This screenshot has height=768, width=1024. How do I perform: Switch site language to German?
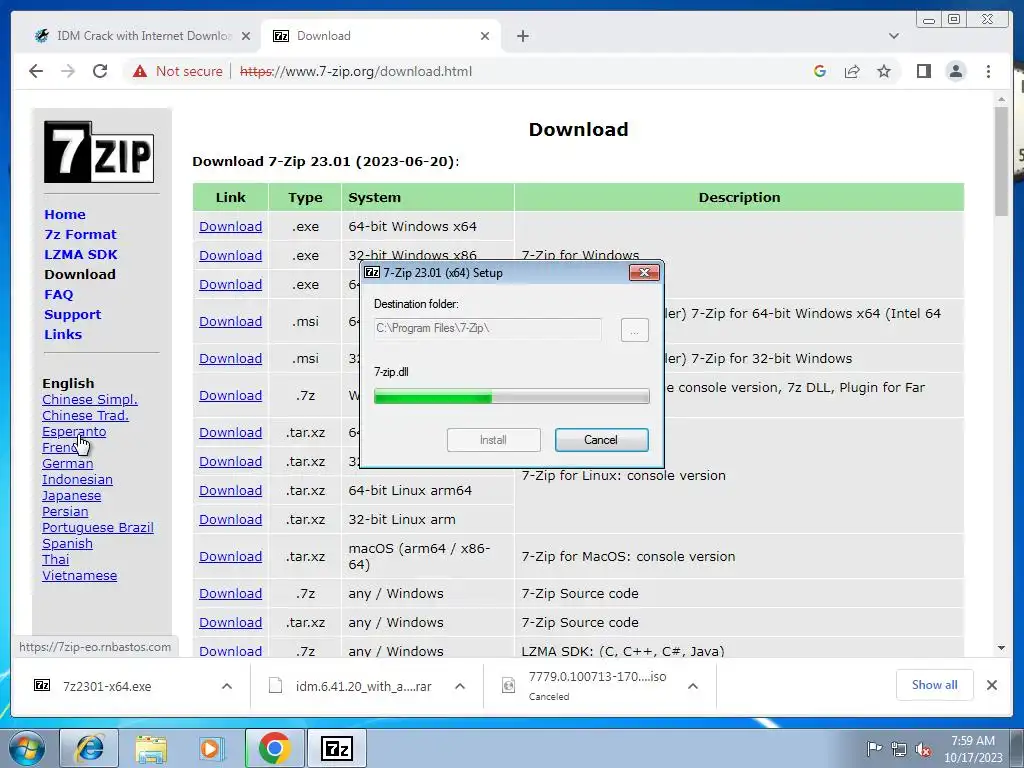point(68,464)
